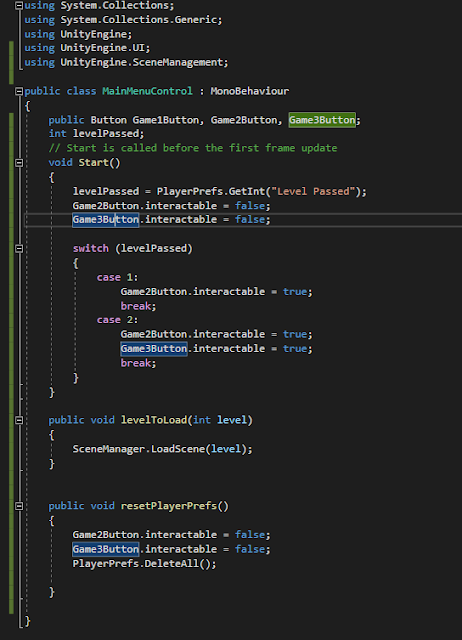Click the DeleteAll method call
The height and width of the screenshot is (640, 462).
click(x=171, y=564)
